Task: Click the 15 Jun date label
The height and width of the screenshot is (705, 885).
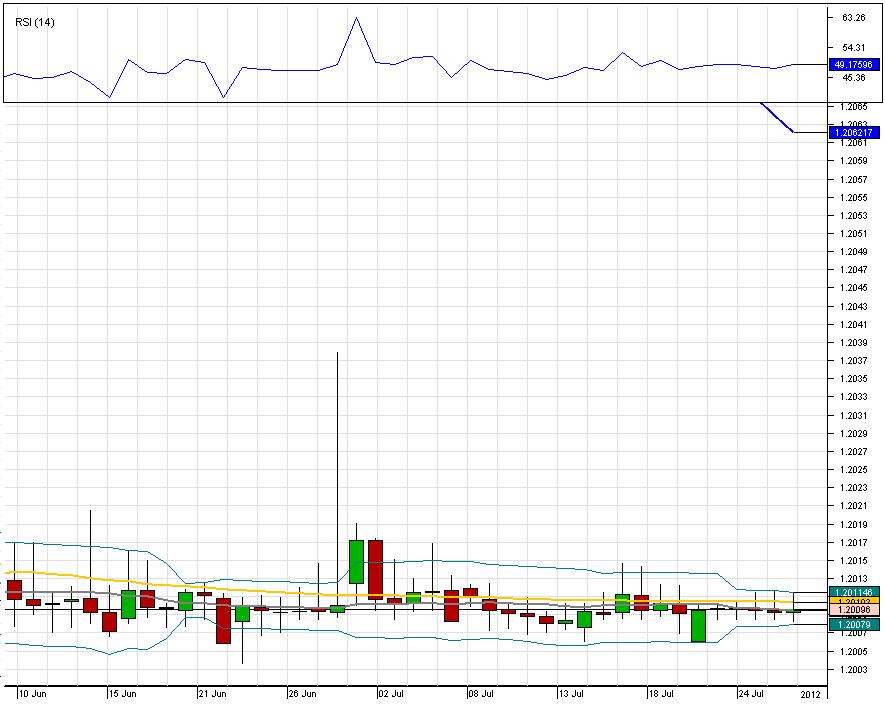Action: point(121,692)
